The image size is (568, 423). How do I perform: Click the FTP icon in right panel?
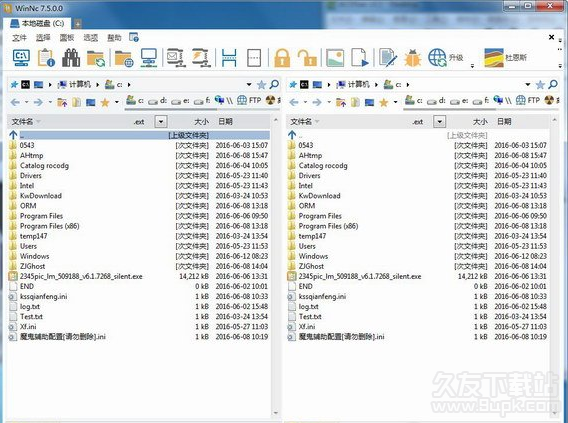pyautogui.click(x=527, y=100)
